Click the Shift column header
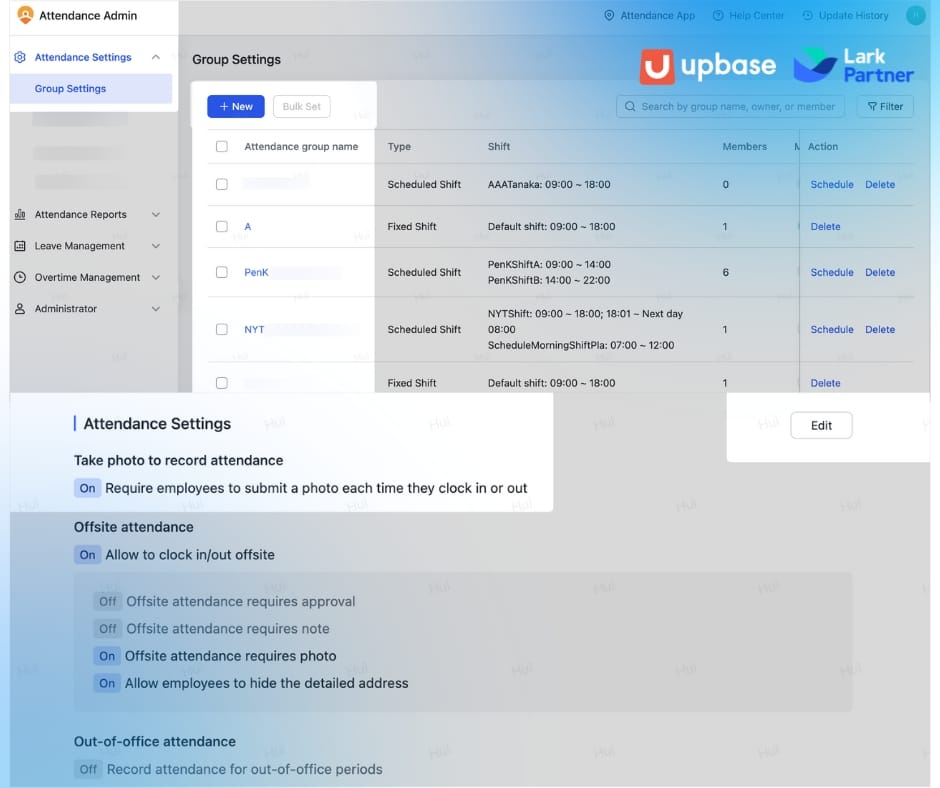Viewport: 940px width, 788px height. pyautogui.click(x=499, y=146)
